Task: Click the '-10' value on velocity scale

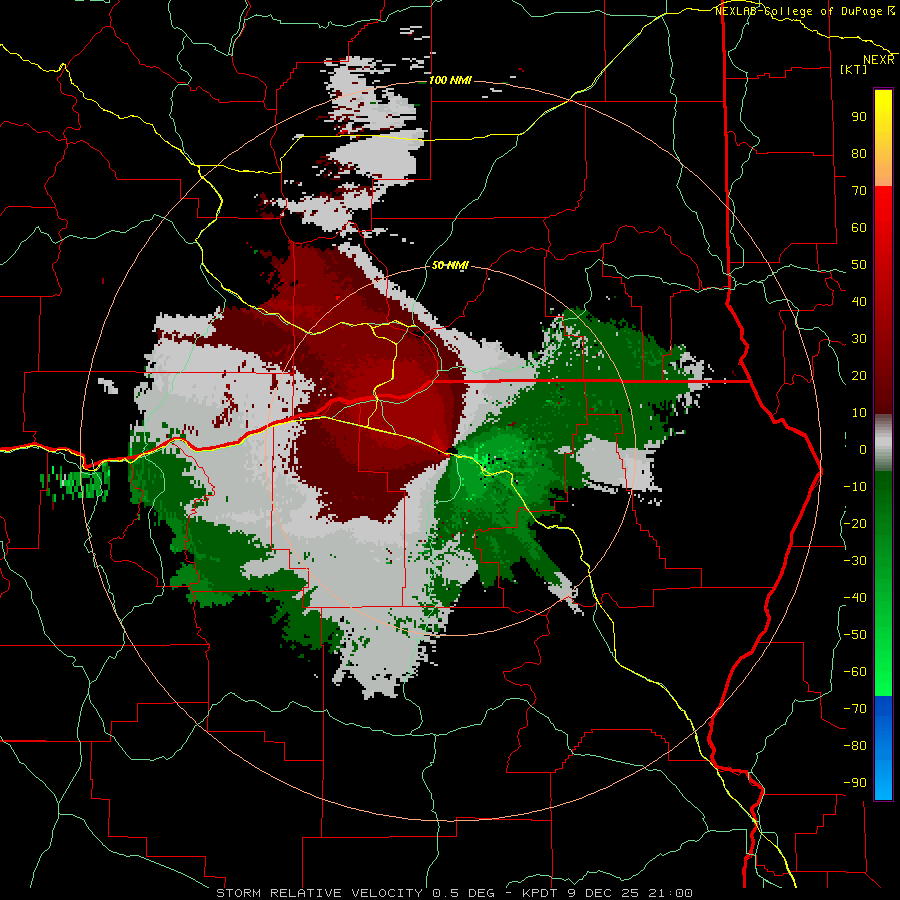Action: point(855,487)
